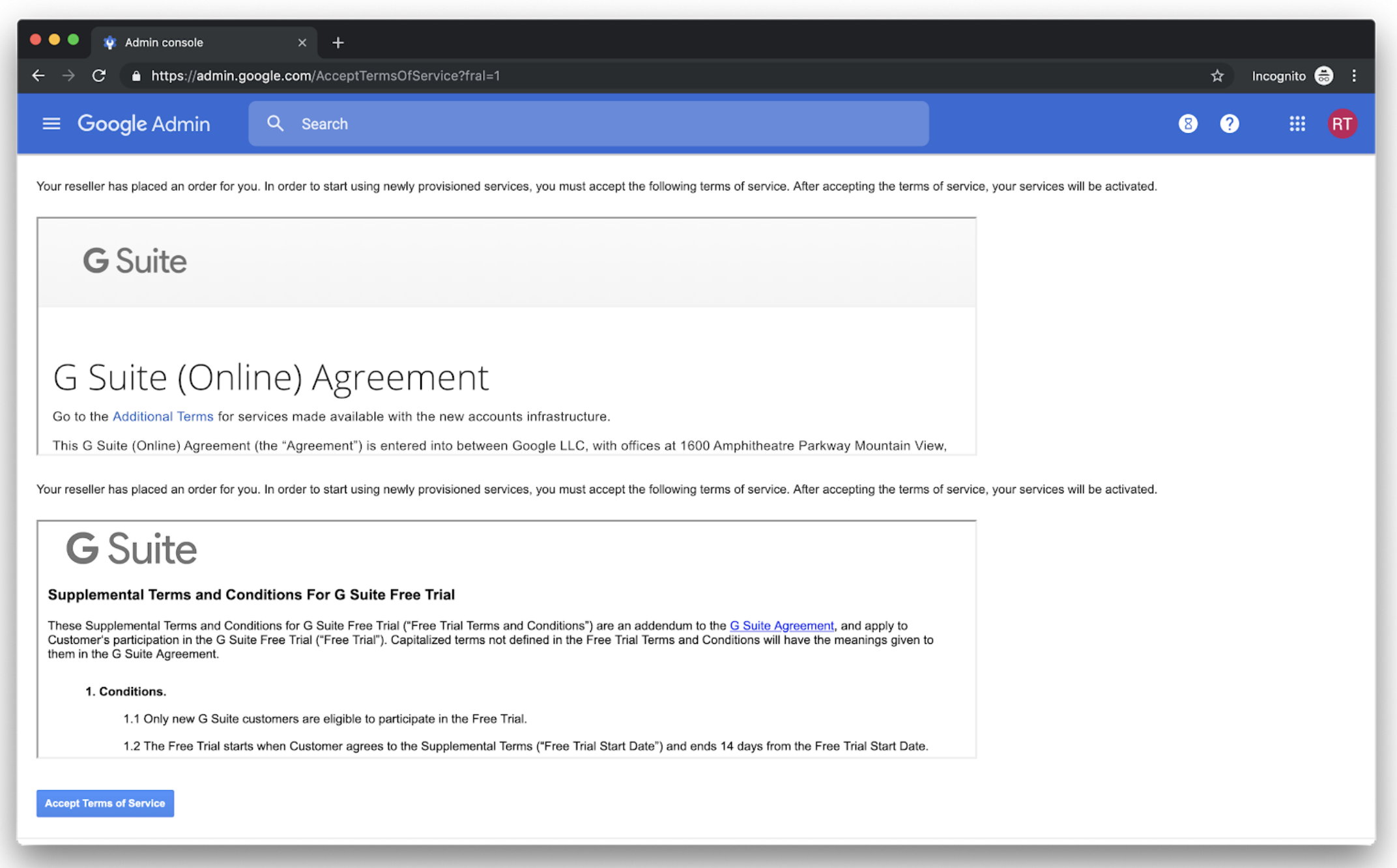Focus the Admin console Search field
This screenshot has height=868, width=1397.
coord(588,124)
